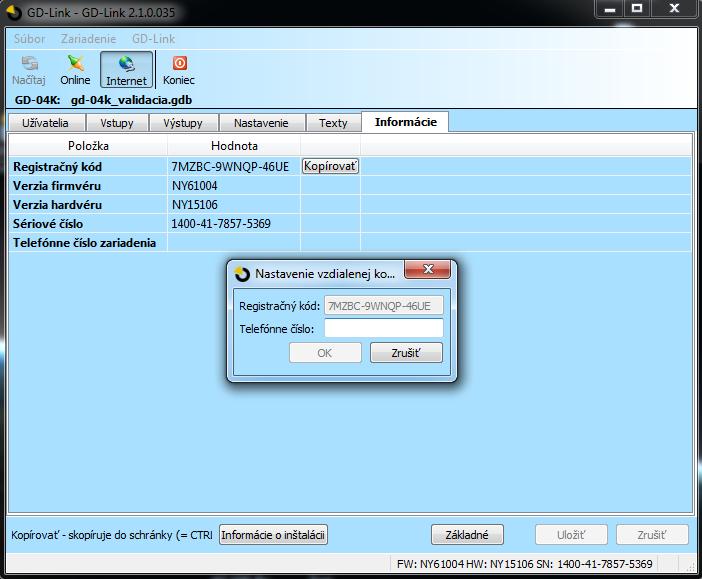702x579 pixels.
Task: Click OK in the dialog
Action: [x=325, y=353]
